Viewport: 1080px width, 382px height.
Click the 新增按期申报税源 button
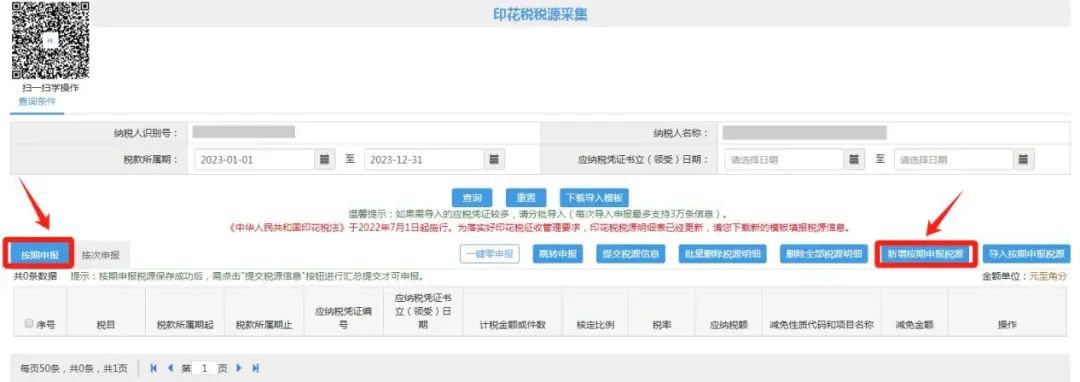tap(926, 254)
